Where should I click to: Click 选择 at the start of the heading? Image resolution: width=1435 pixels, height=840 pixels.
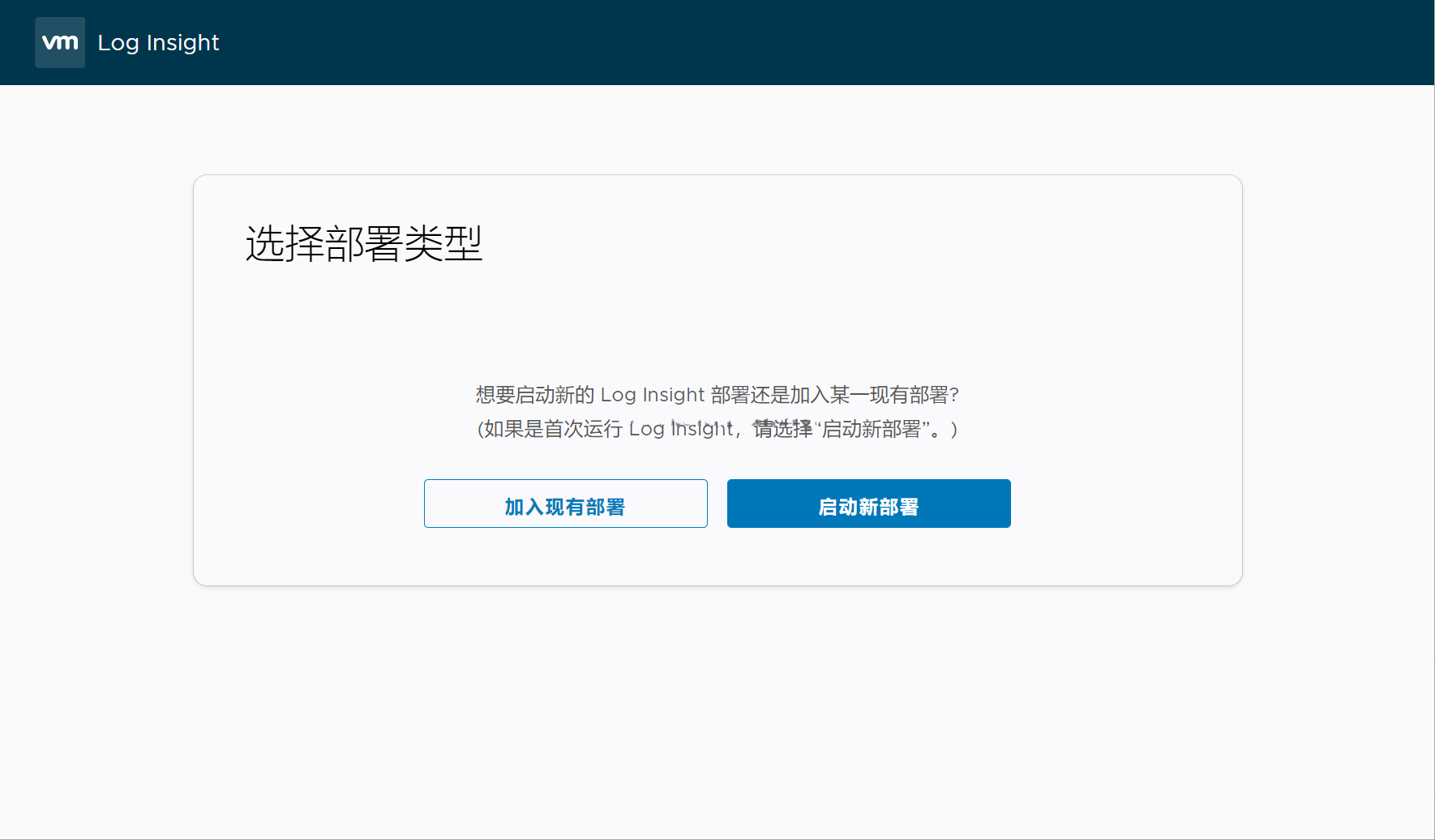pos(285,243)
